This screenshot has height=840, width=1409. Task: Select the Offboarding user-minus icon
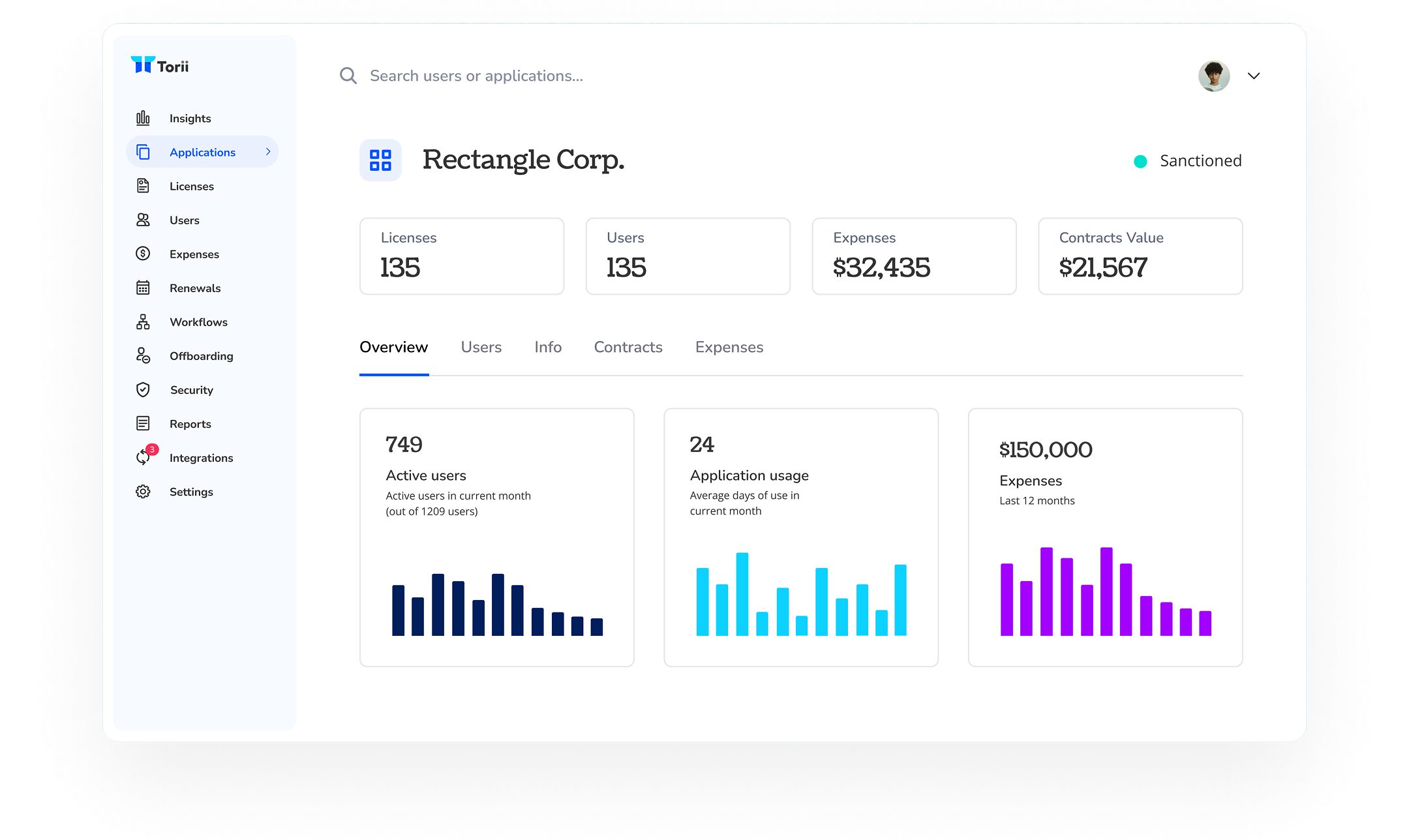(x=143, y=355)
